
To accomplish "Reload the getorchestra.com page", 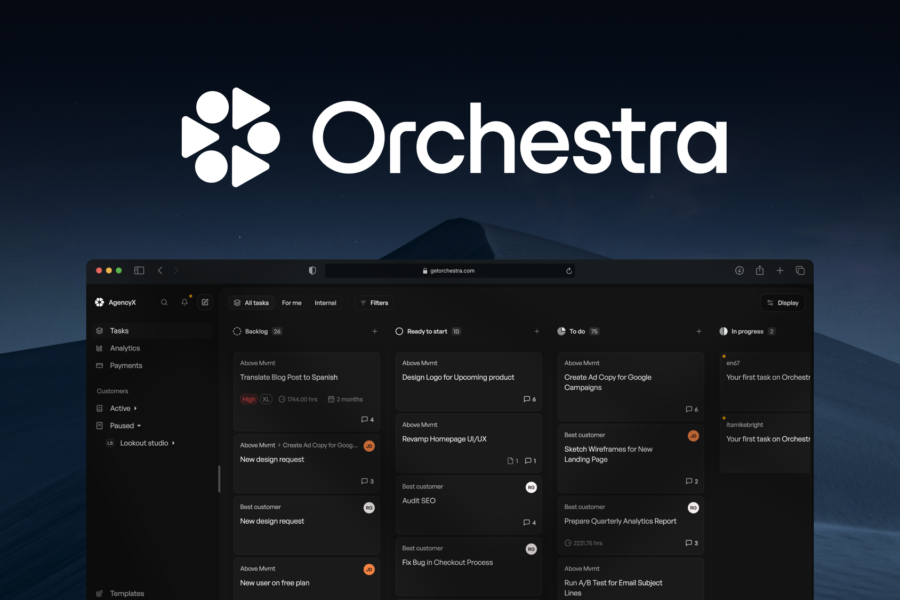I will pos(569,271).
